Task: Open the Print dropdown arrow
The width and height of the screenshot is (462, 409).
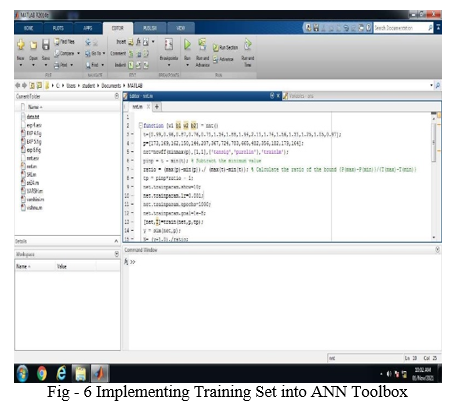Action: pos(71,65)
